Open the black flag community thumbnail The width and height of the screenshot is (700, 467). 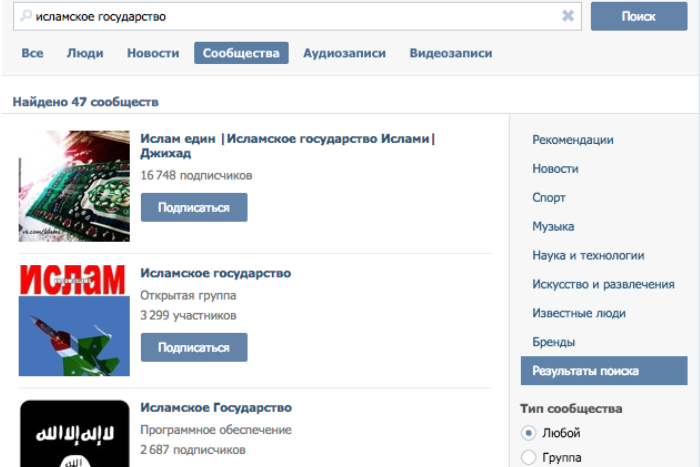[74, 434]
